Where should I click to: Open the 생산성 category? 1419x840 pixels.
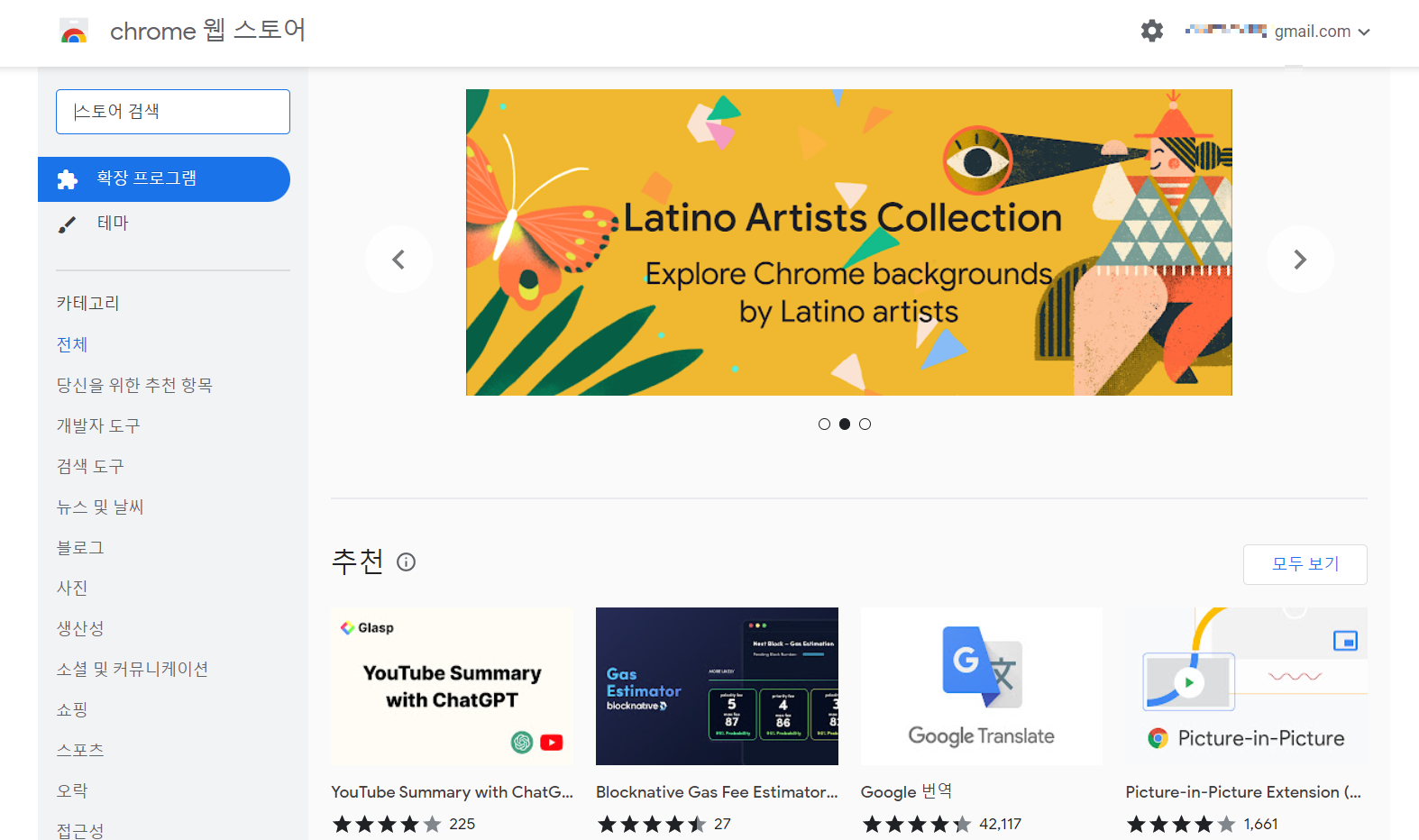pos(80,628)
